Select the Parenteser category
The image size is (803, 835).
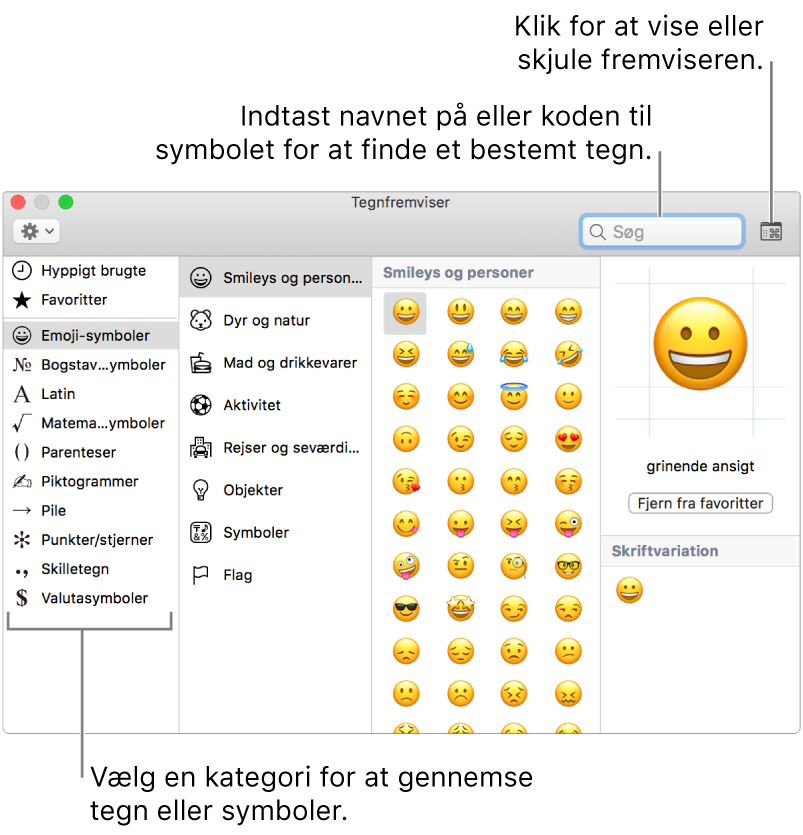tap(89, 452)
